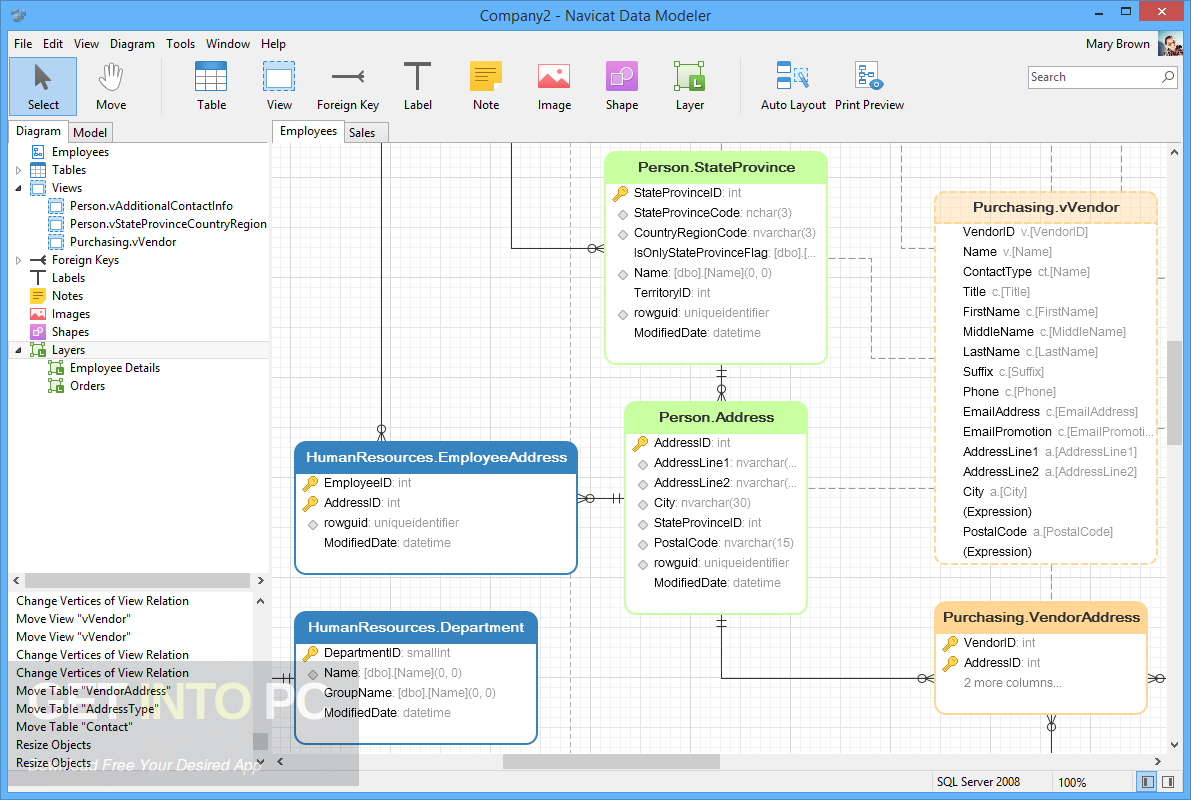The image size is (1191, 800).
Task: Add a new Table from toolbar
Action: tap(211, 87)
